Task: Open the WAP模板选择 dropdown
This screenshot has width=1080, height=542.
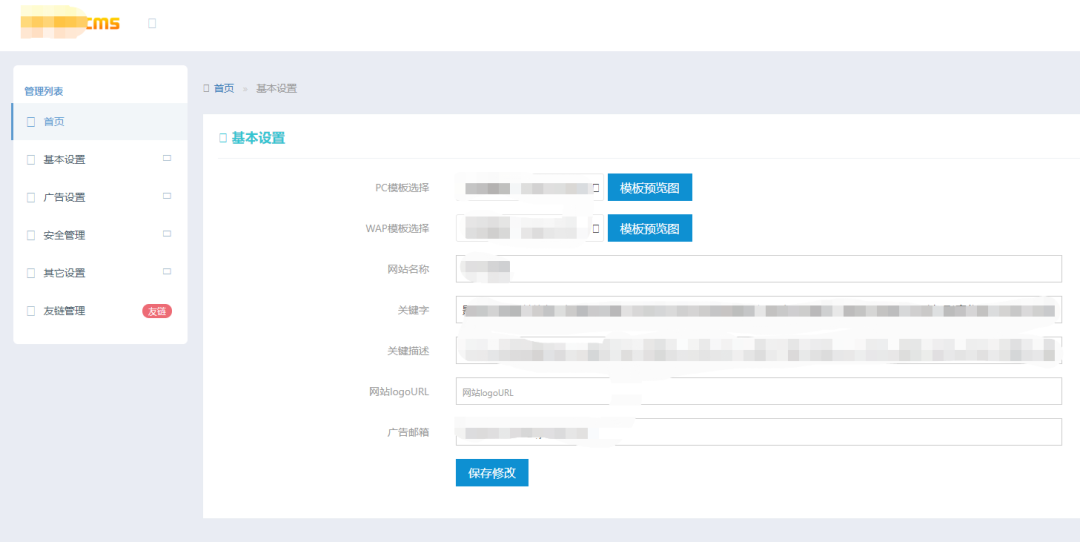Action: coord(530,229)
